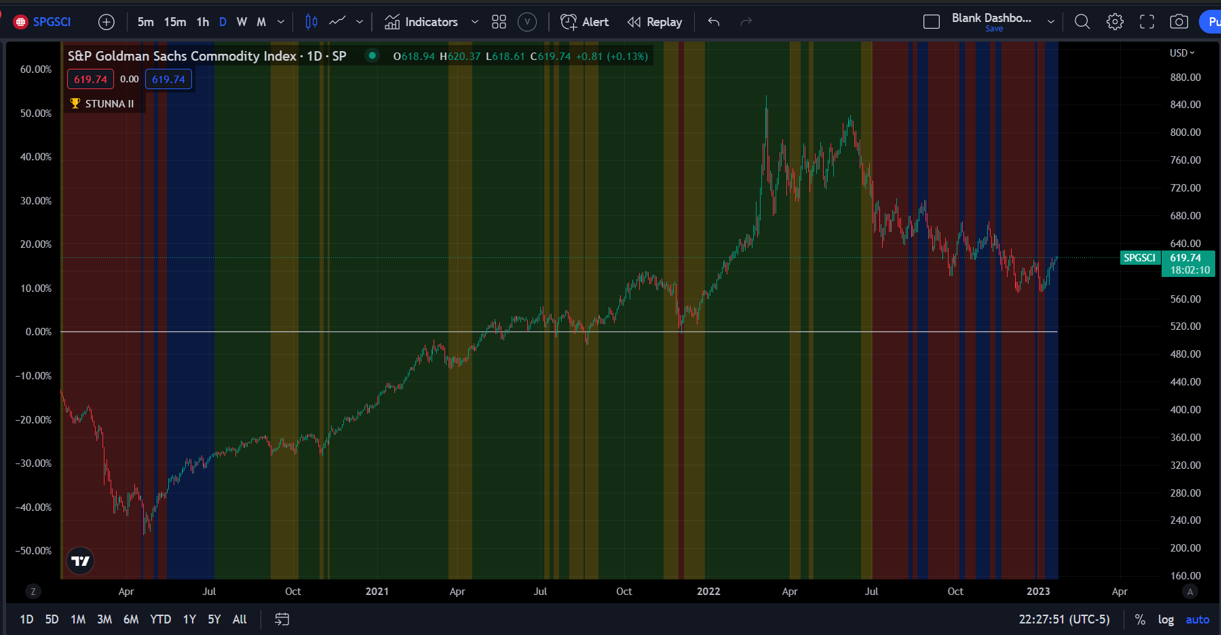Set date range to 1D
Image resolution: width=1221 pixels, height=635 pixels.
[27, 620]
